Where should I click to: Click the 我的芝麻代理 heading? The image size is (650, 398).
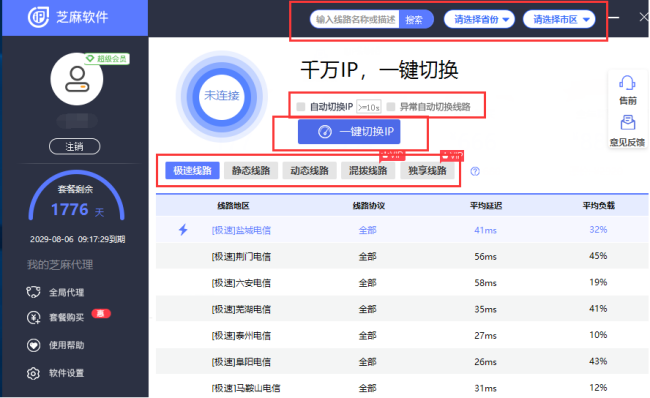point(60,265)
